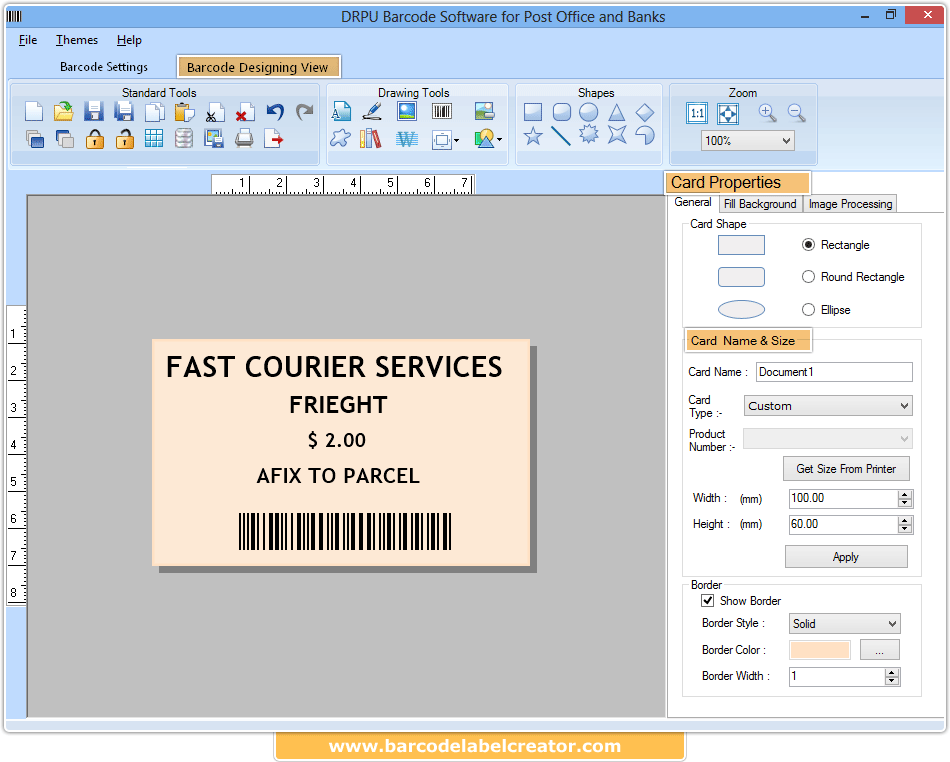Viewport: 950px width, 762px height.
Task: Draw a diamond shape
Action: tap(645, 113)
